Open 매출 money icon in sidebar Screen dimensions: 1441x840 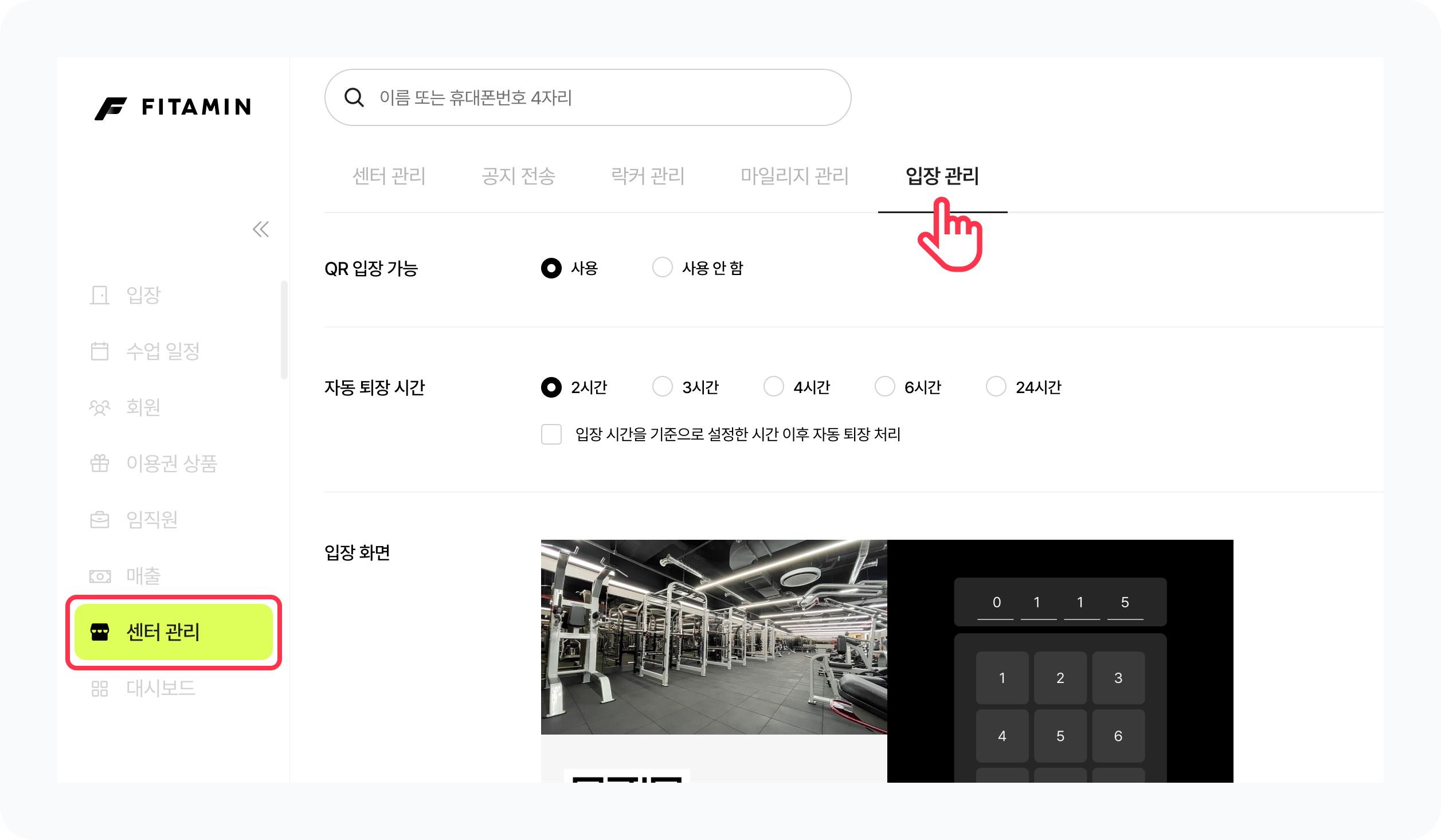pos(100,576)
